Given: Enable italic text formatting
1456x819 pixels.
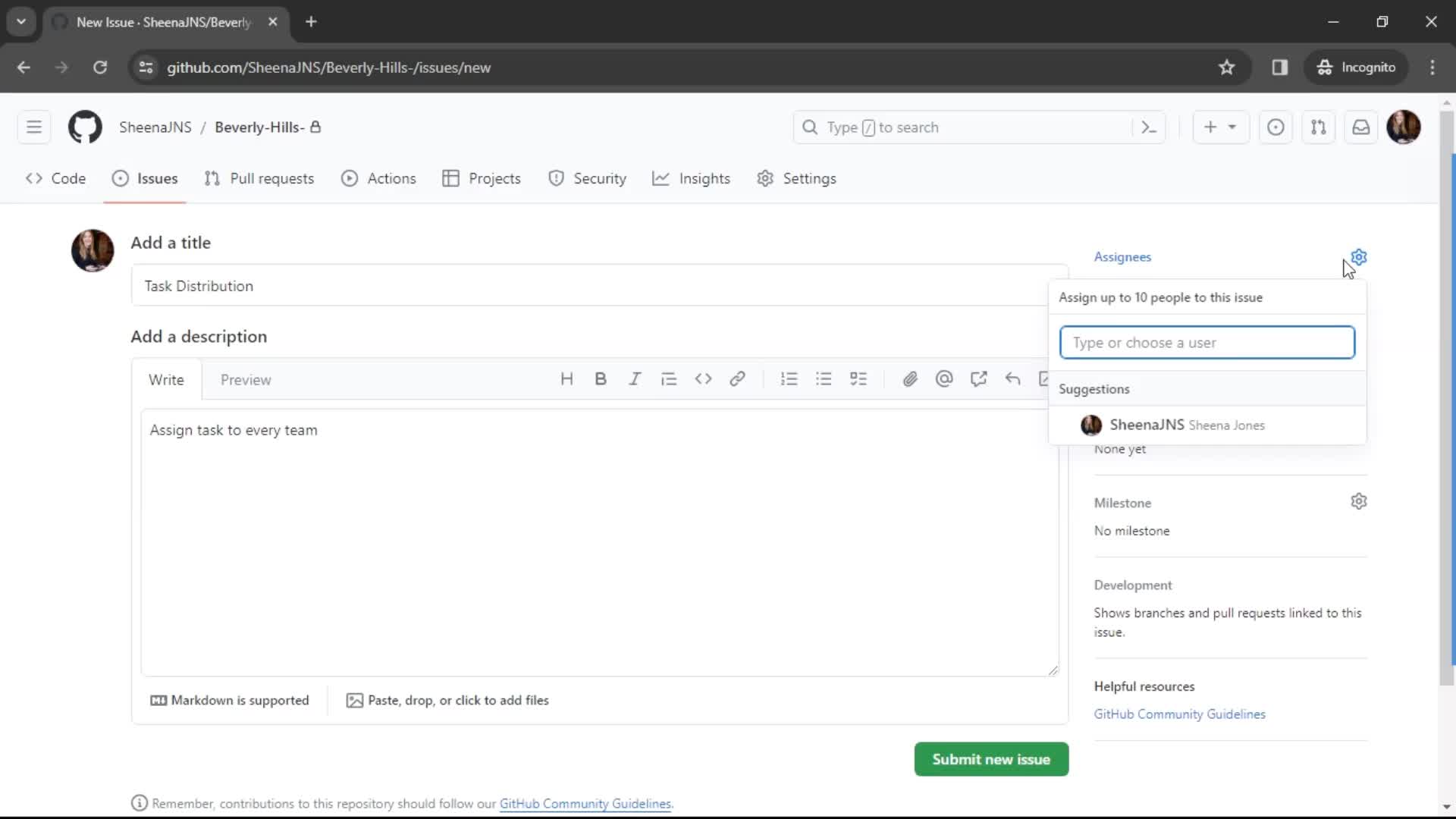Looking at the screenshot, I should (635, 379).
